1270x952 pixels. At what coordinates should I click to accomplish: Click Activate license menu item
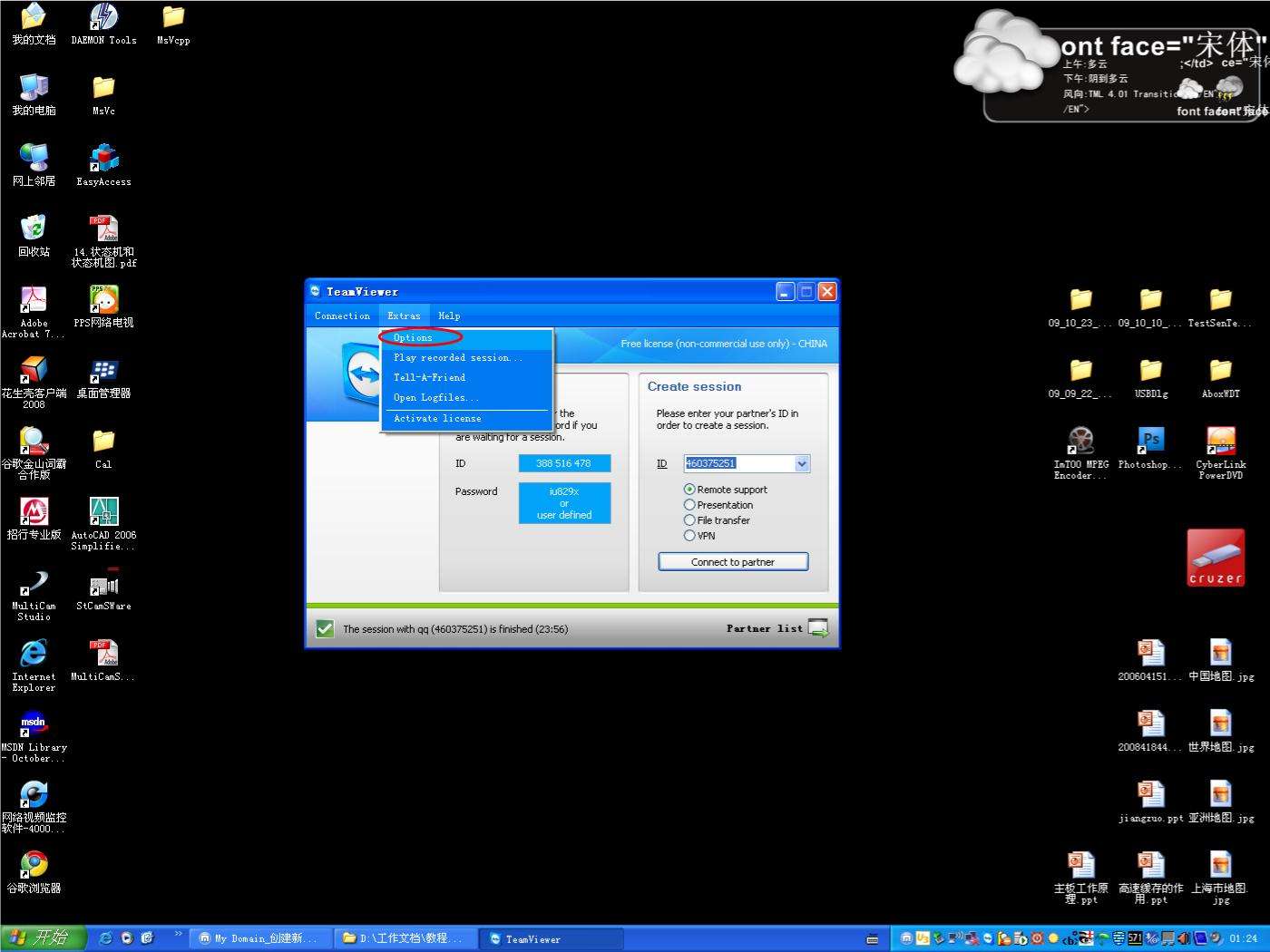(x=437, y=419)
